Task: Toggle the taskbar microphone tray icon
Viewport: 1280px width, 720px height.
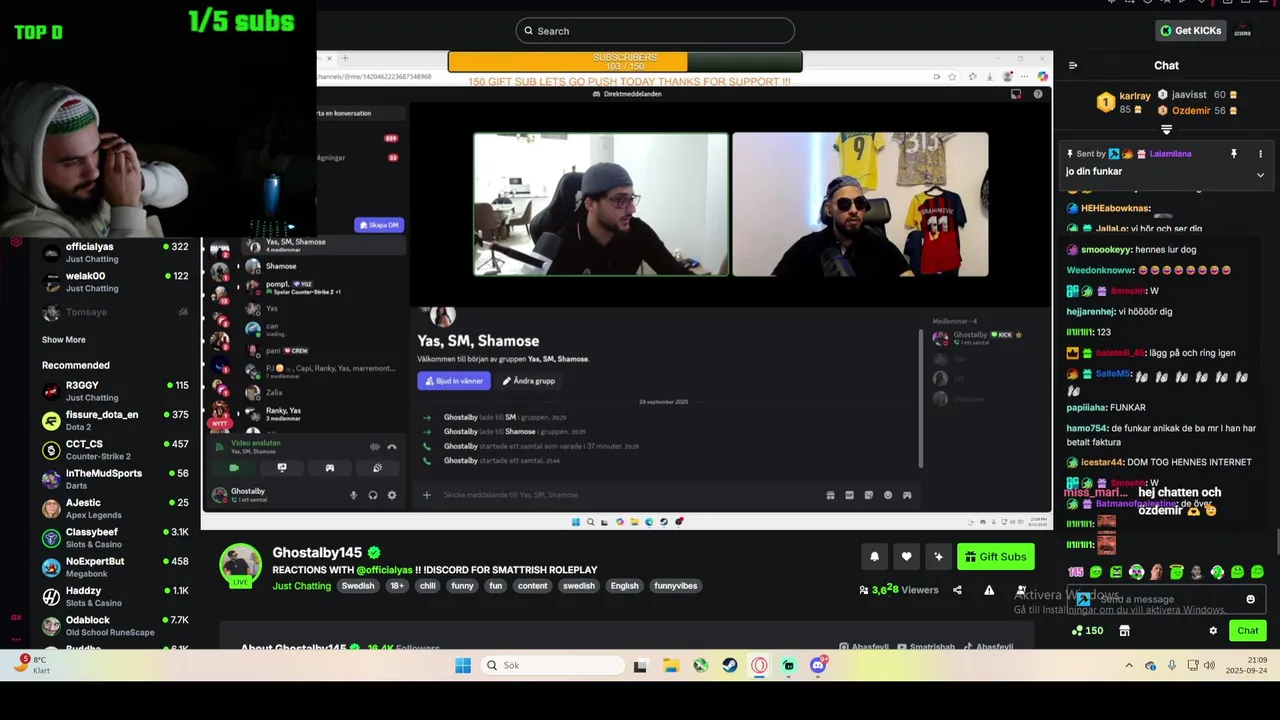Action: coord(1172,666)
